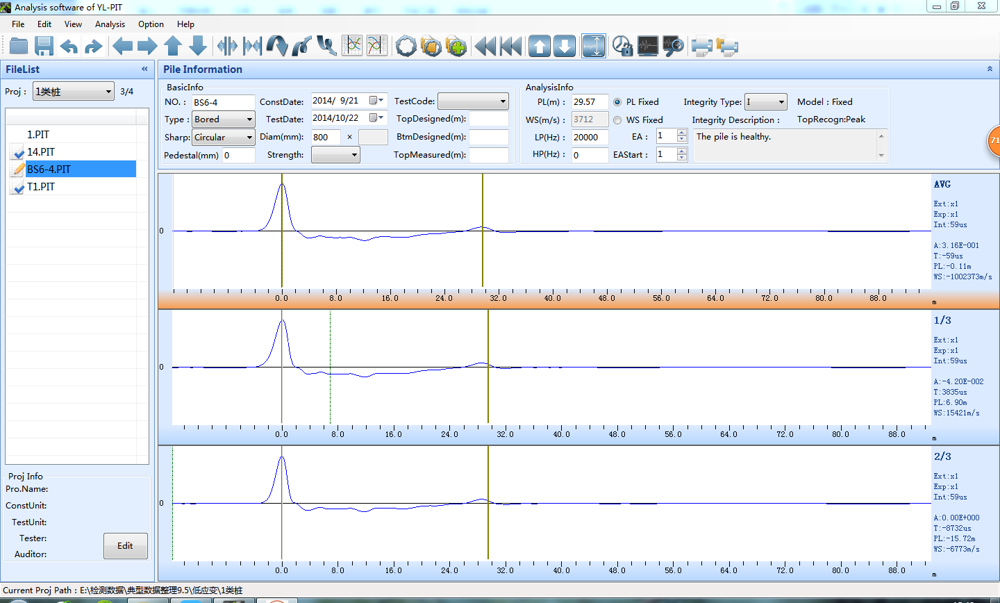Click the second curve chart icon
The width and height of the screenshot is (1000, 603).
pyautogui.click(x=377, y=45)
